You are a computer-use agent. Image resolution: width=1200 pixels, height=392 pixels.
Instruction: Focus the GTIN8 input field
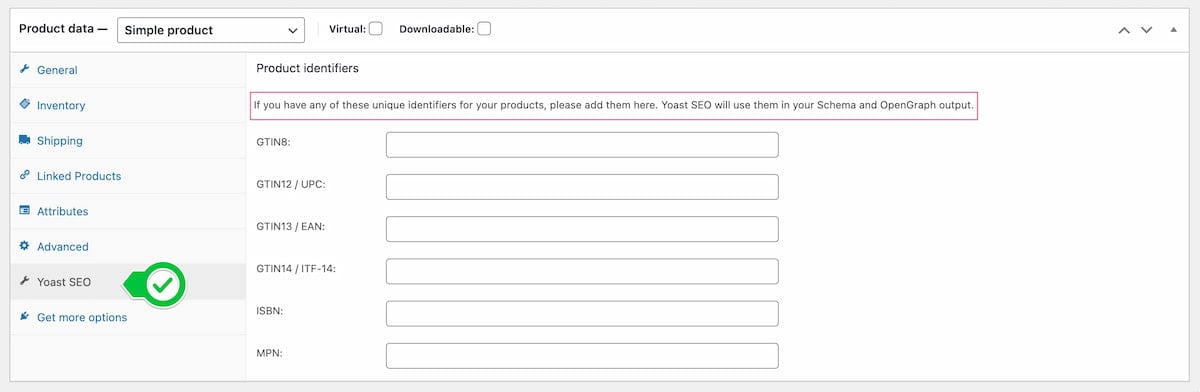(x=582, y=145)
